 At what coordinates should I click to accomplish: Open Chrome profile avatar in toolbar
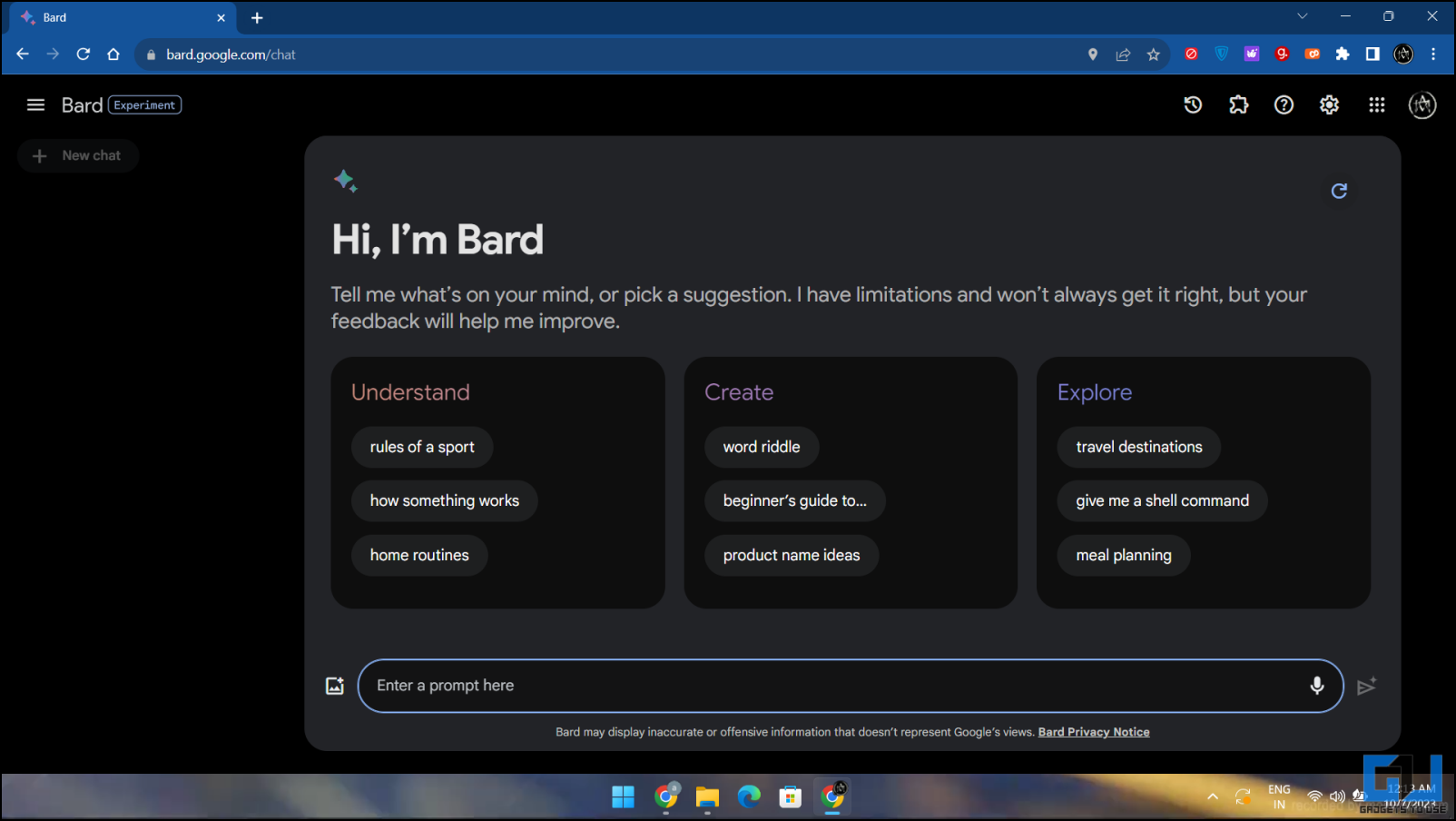pyautogui.click(x=1403, y=54)
